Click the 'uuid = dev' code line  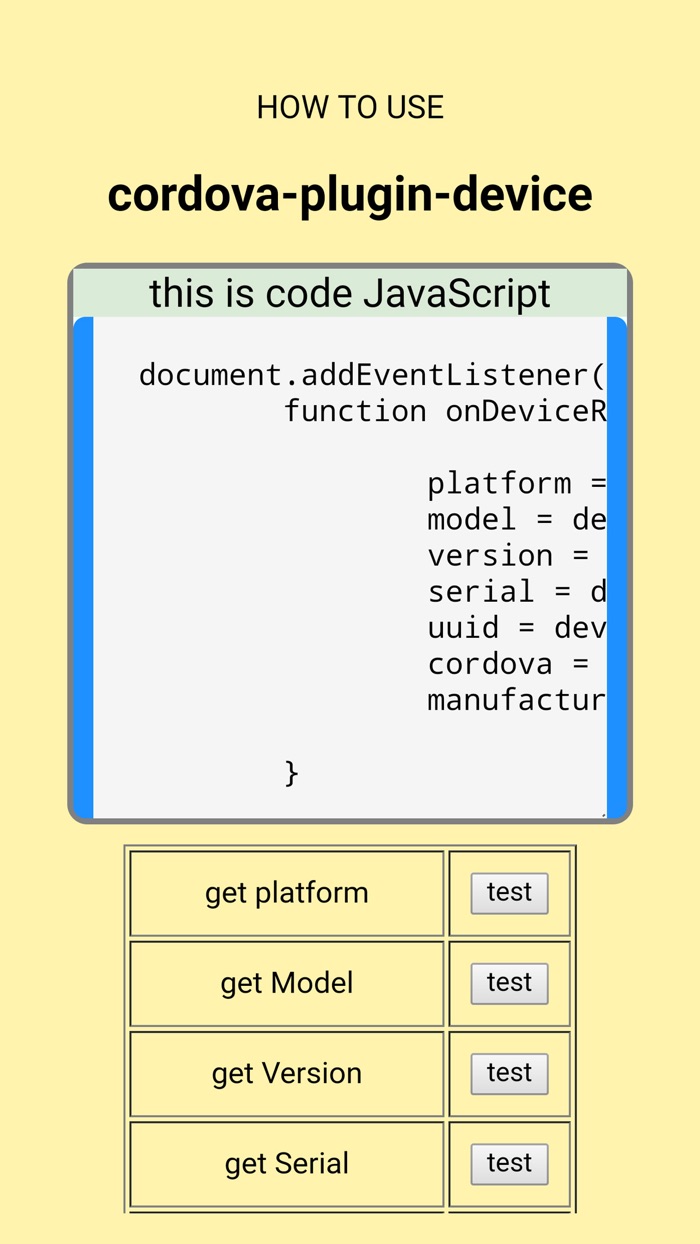tap(517, 627)
